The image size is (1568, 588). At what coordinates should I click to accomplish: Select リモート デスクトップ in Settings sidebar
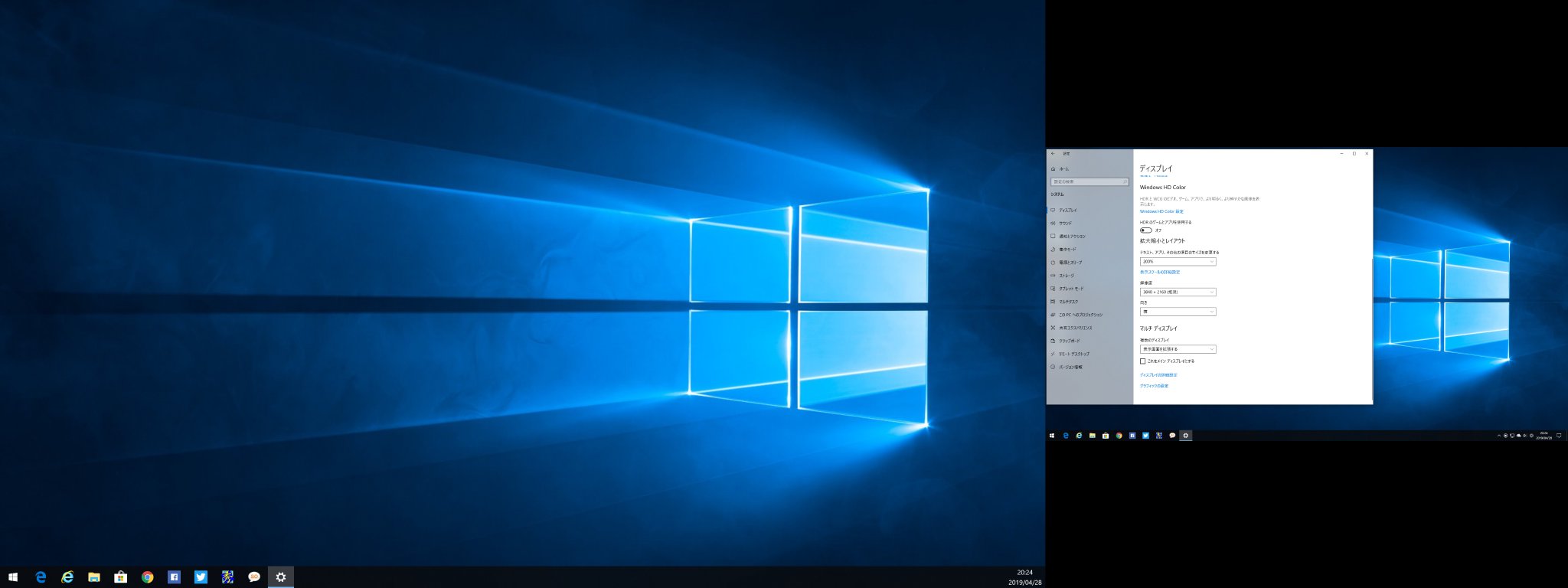(x=1089, y=354)
